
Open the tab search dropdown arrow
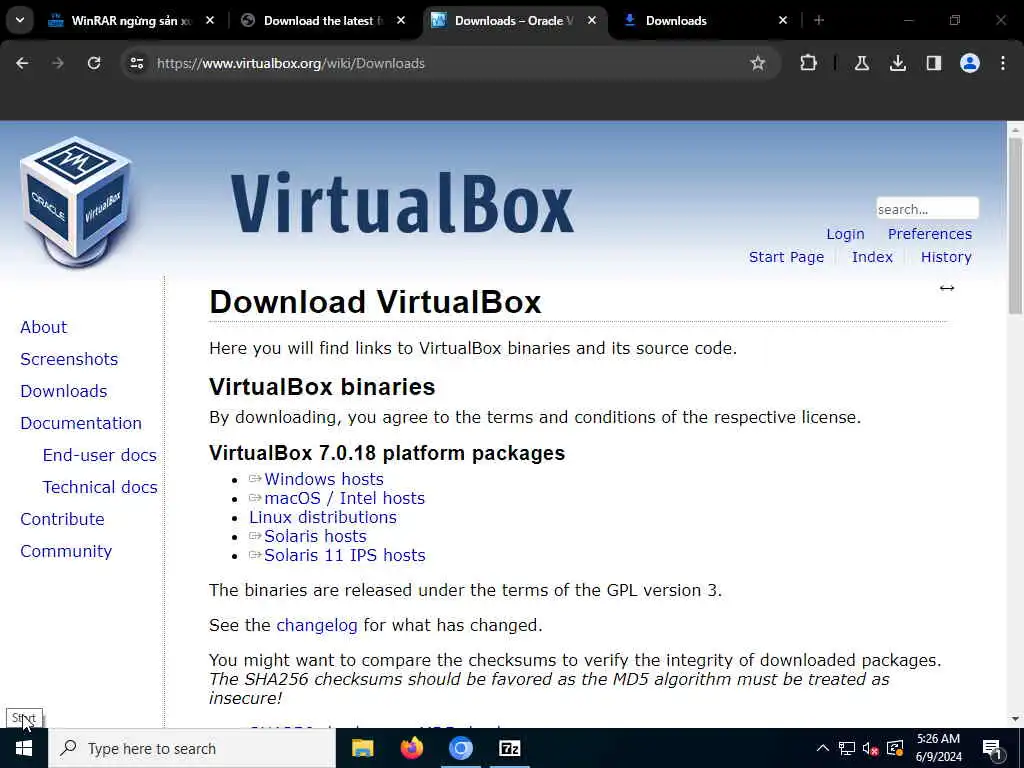20,20
